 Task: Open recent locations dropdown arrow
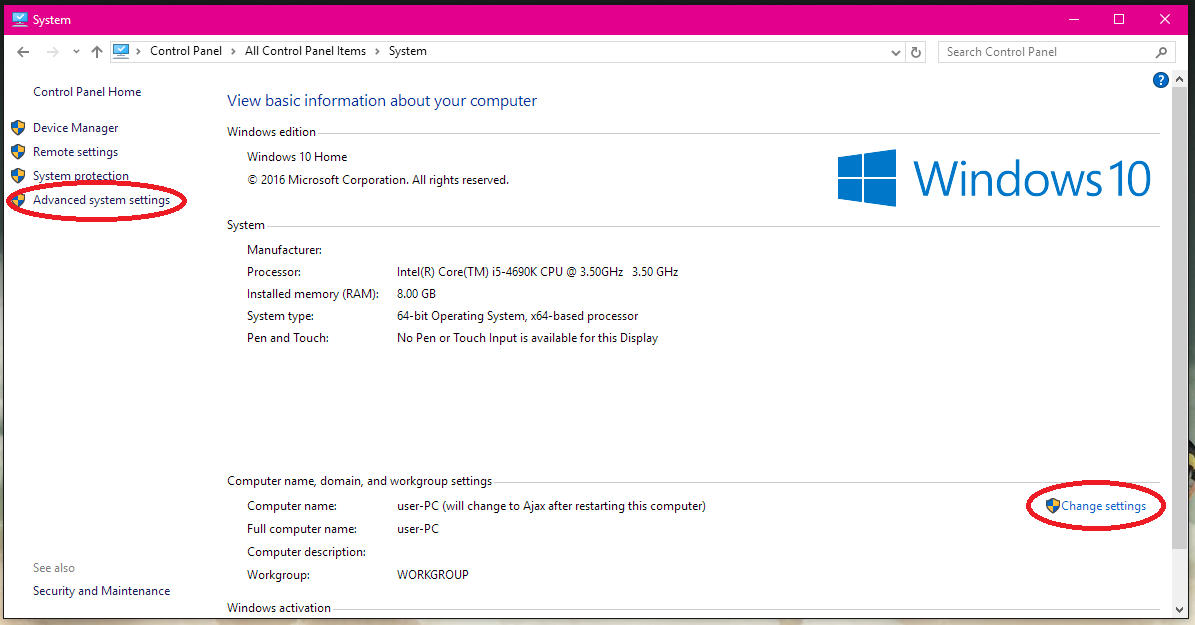tap(76, 52)
